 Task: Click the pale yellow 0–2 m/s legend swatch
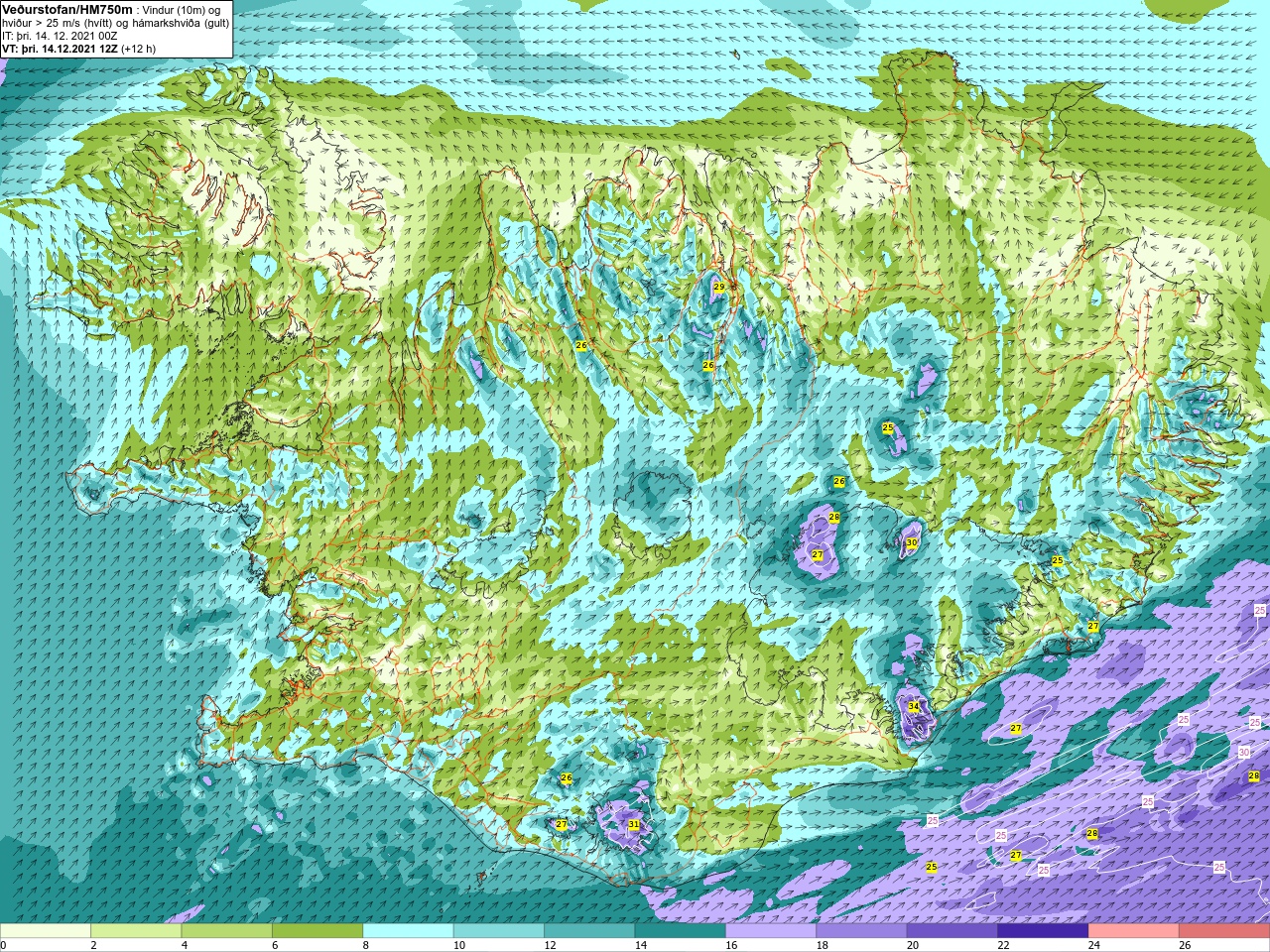click(46, 930)
